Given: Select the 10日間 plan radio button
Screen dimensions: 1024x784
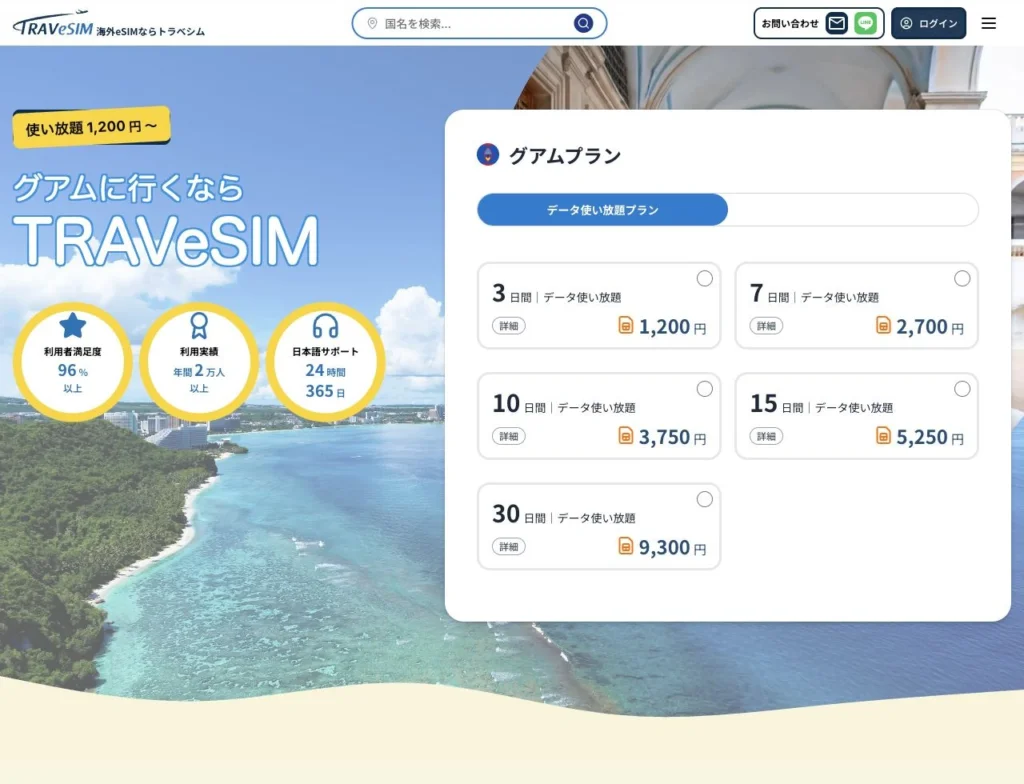Looking at the screenshot, I should tap(705, 389).
